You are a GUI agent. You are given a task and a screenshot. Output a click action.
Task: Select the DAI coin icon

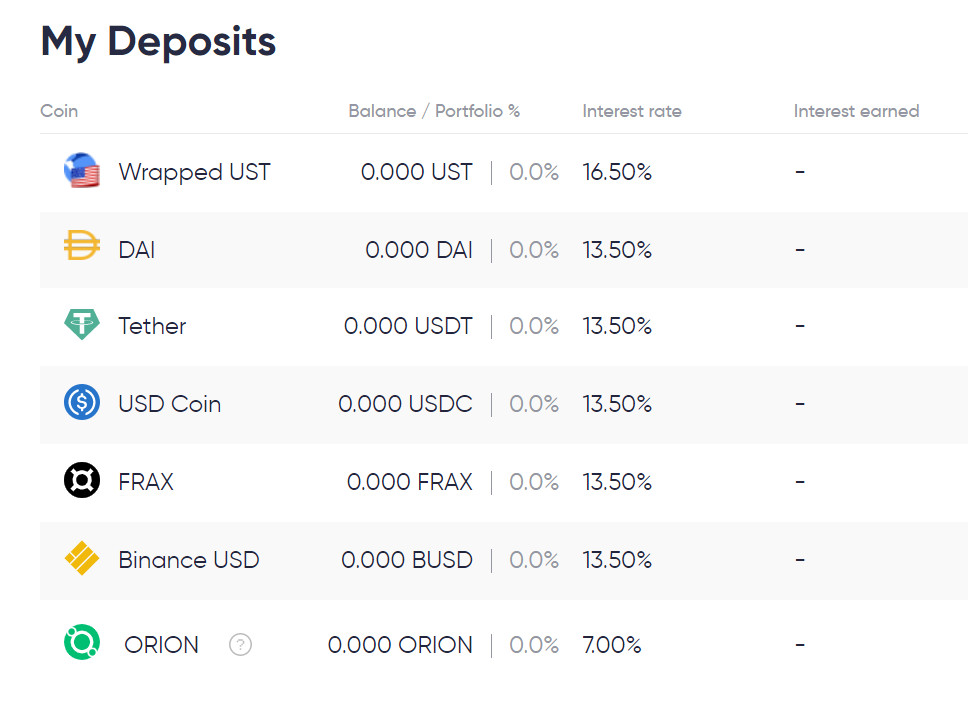[81, 249]
